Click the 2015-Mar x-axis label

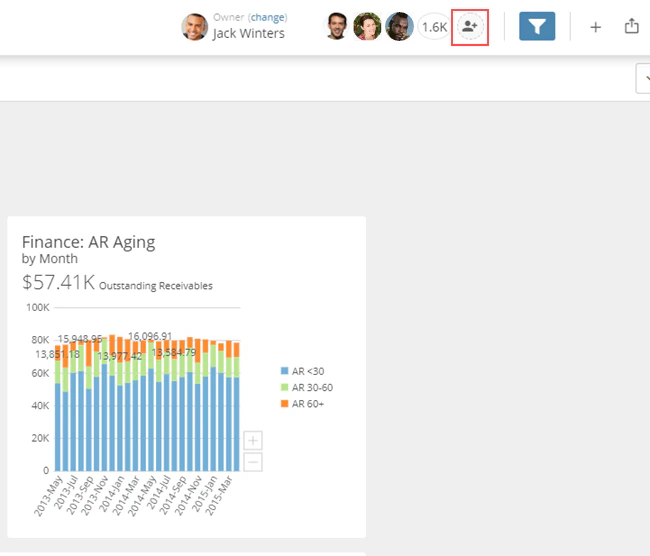[219, 496]
